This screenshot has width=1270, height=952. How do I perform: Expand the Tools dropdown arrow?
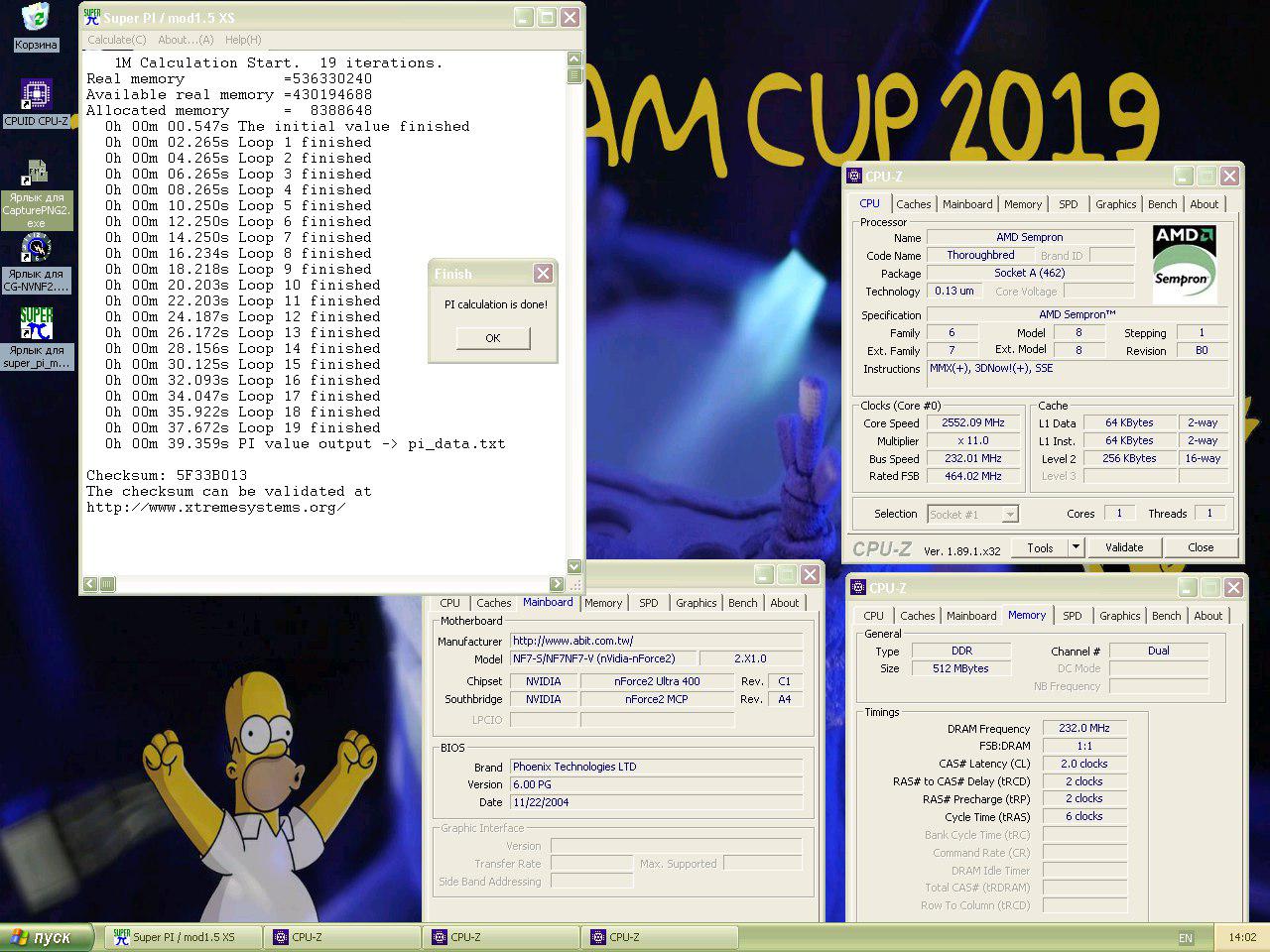click(x=1076, y=547)
